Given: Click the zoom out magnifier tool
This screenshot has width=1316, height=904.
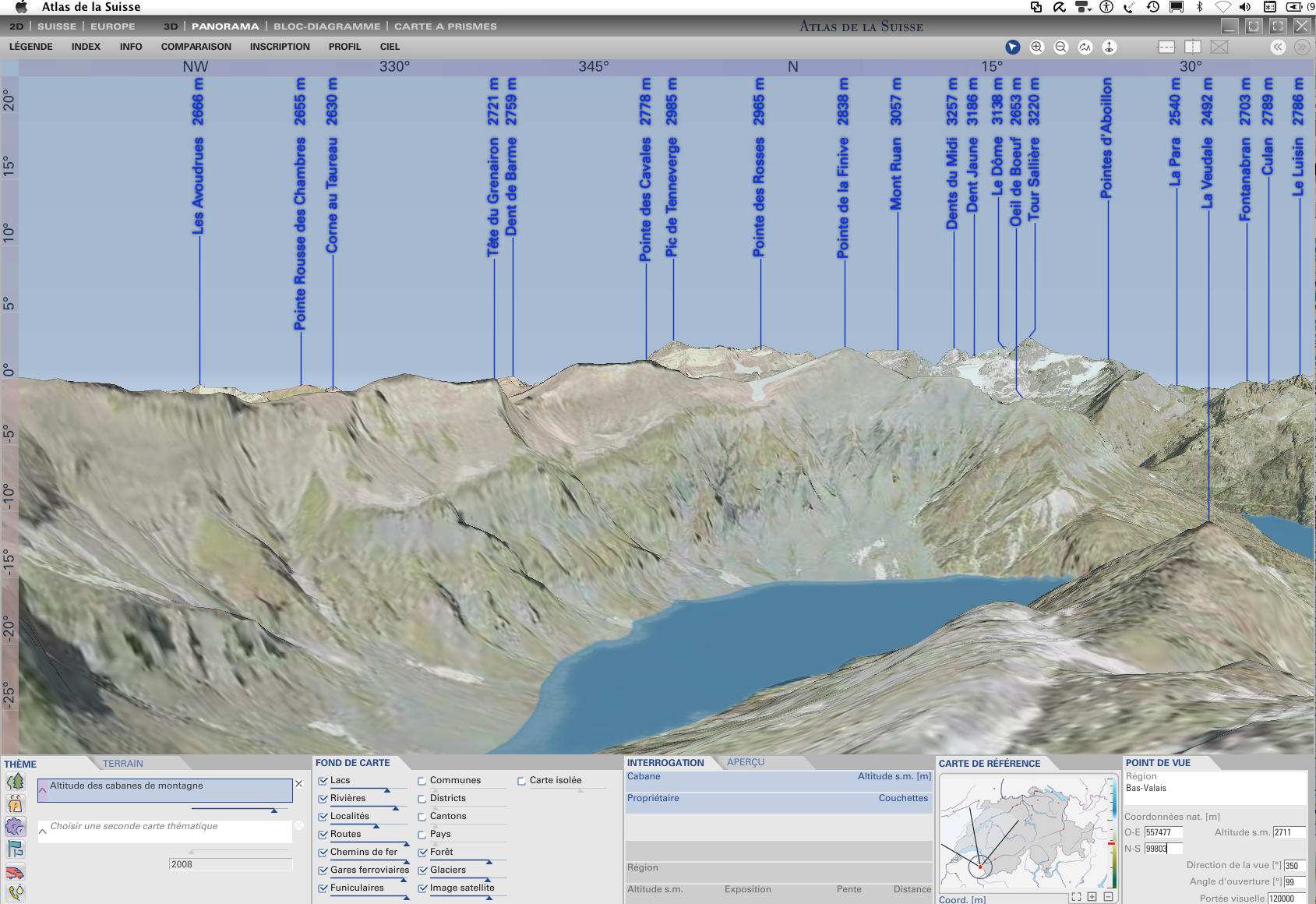Looking at the screenshot, I should click(1060, 47).
